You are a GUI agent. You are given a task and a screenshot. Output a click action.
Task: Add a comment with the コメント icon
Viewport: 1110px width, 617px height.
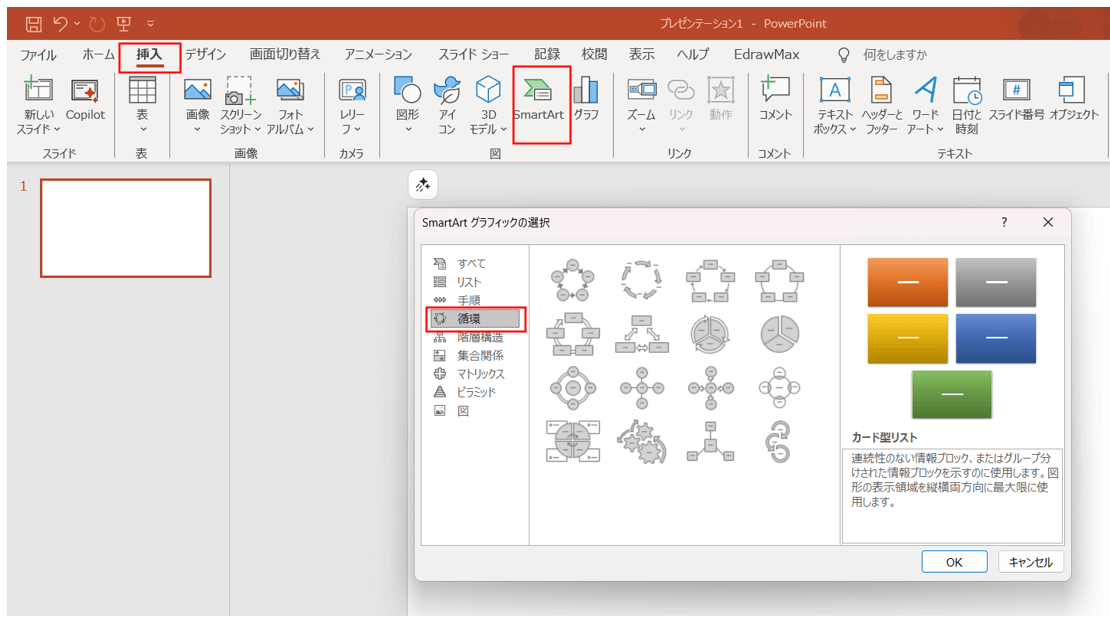pos(776,100)
